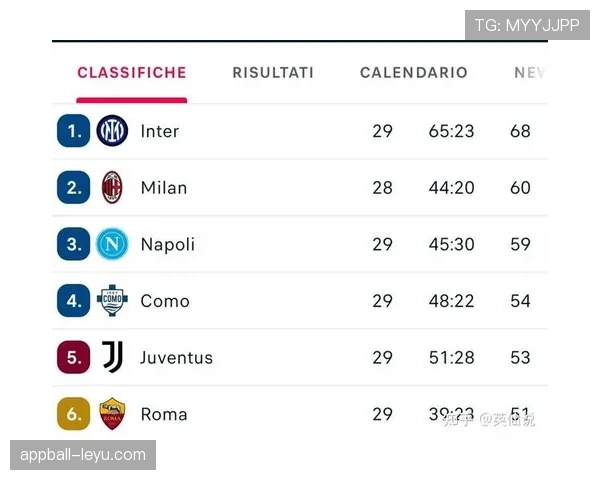Select the partially visible News tab

coord(530,73)
